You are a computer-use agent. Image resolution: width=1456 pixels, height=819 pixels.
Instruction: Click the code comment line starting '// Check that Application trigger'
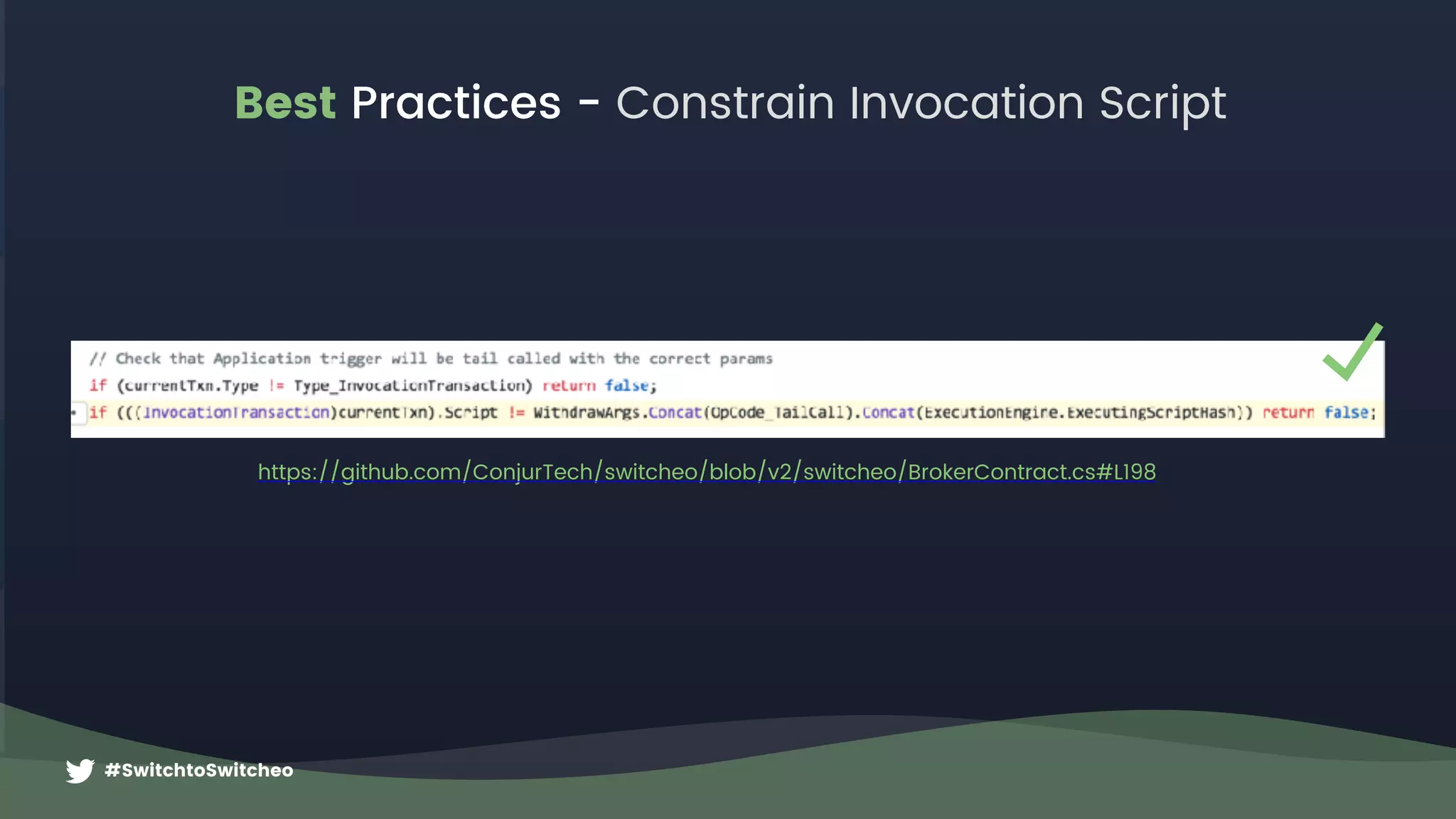[x=431, y=359]
